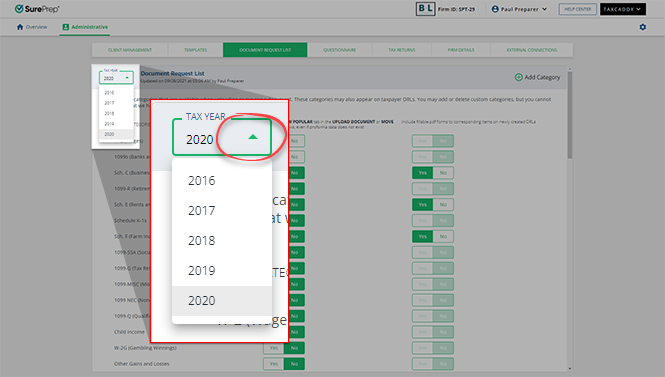Screen dimensions: 665x377
Task: Choose 2017 in the magnified Tax Year list
Action: (x=222, y=210)
